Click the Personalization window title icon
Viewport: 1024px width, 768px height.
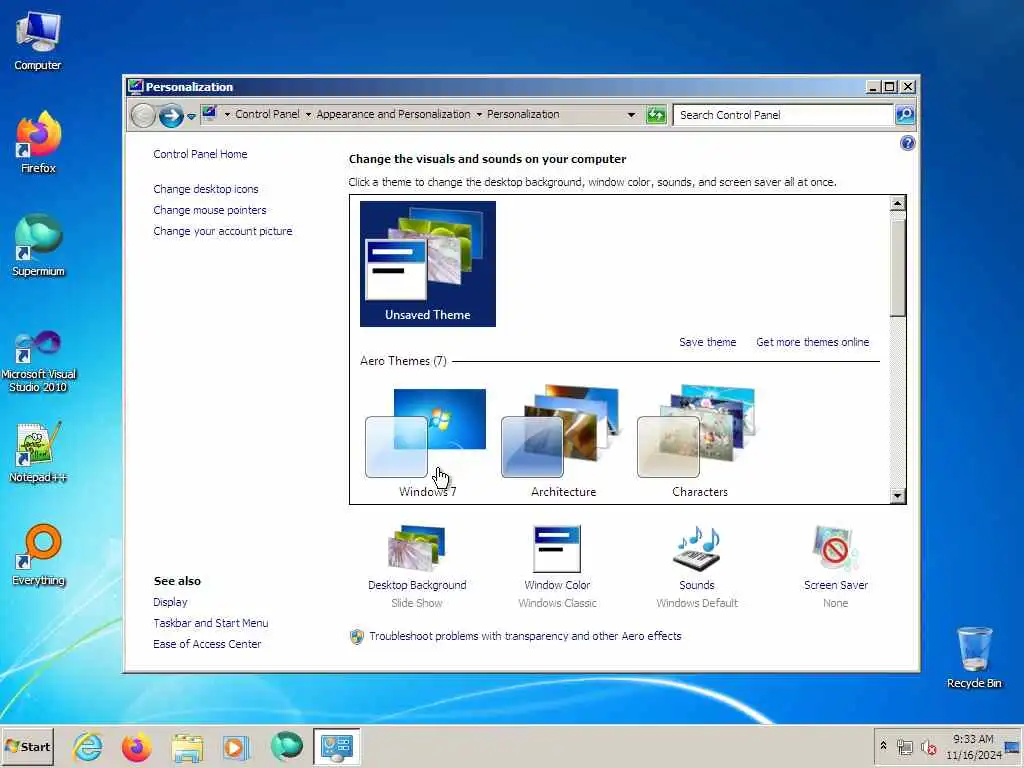point(135,87)
